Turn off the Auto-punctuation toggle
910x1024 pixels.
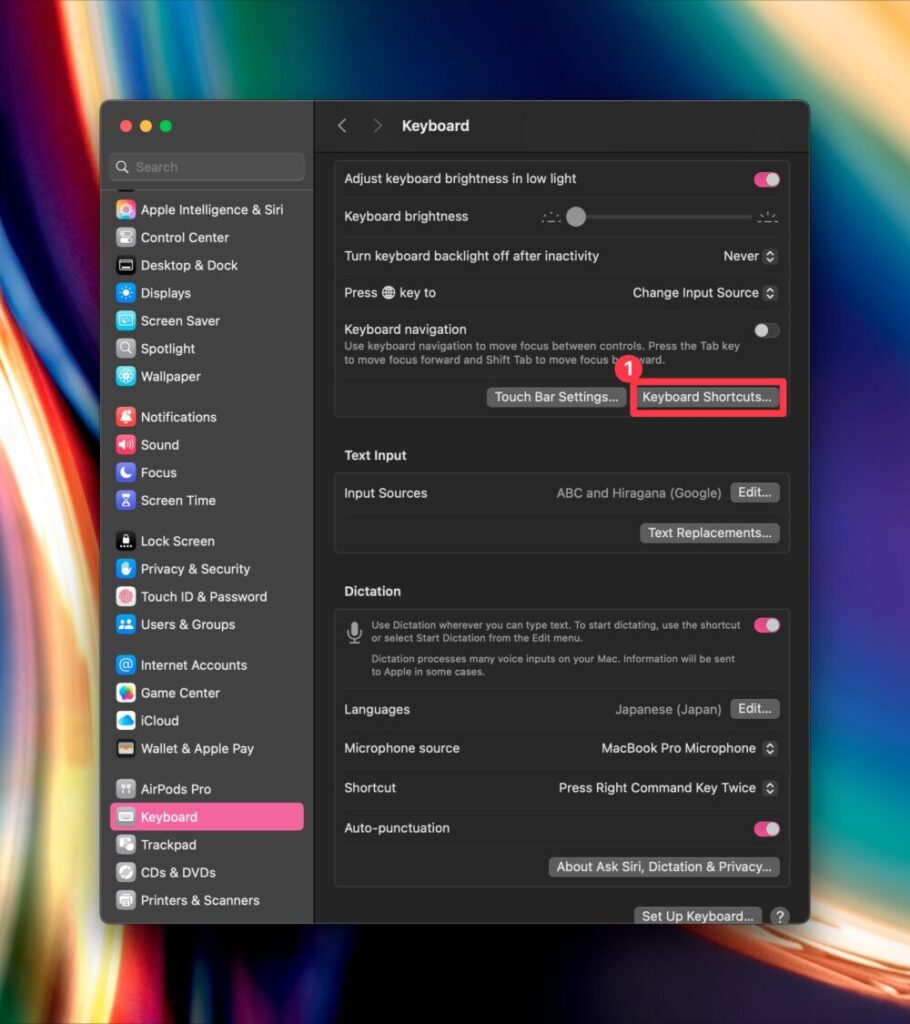tap(766, 829)
